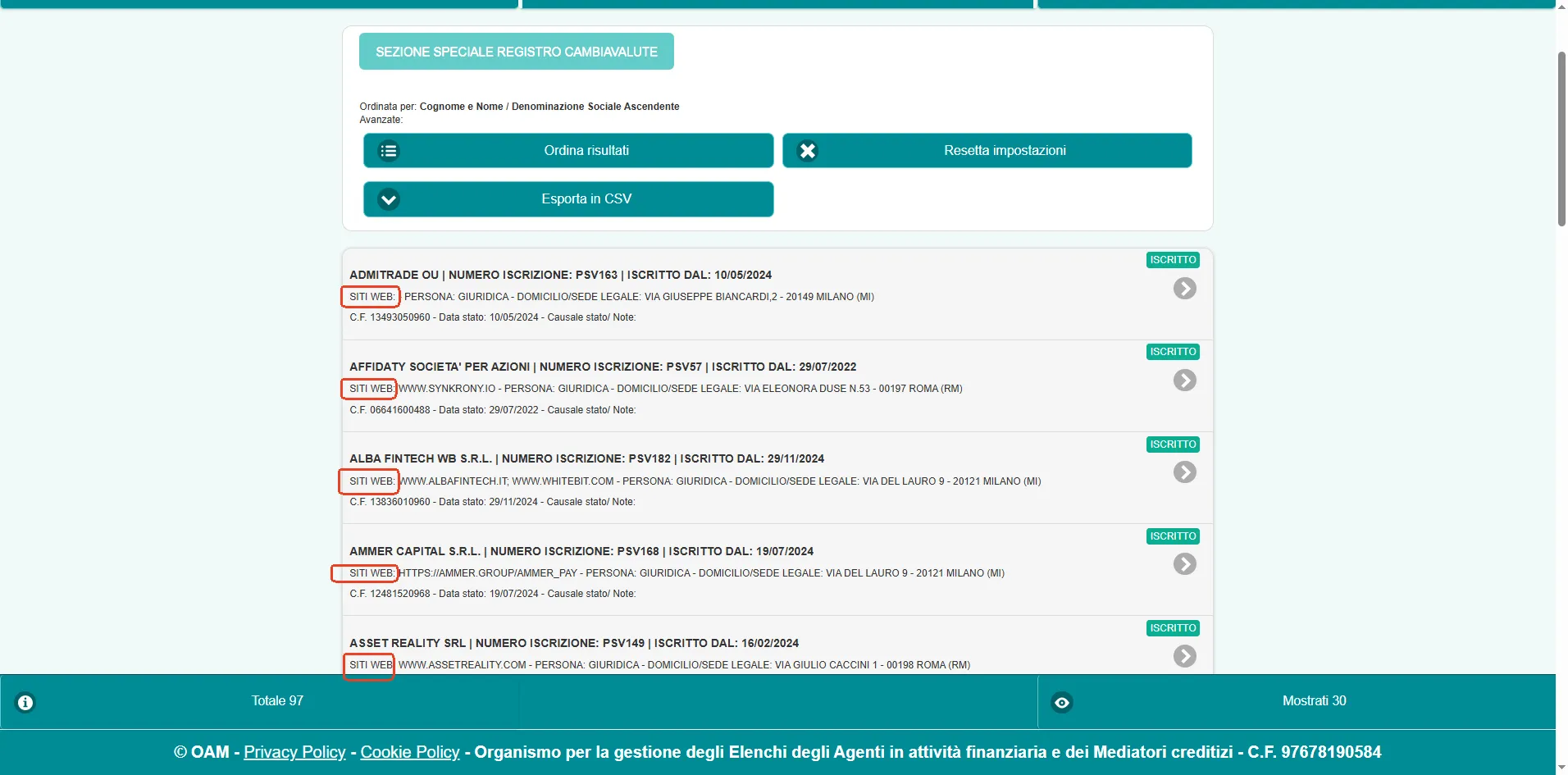Viewport: 1568px width, 775px height.
Task: Click the page's vertical scrollbar thumb
Action: [x=1561, y=139]
